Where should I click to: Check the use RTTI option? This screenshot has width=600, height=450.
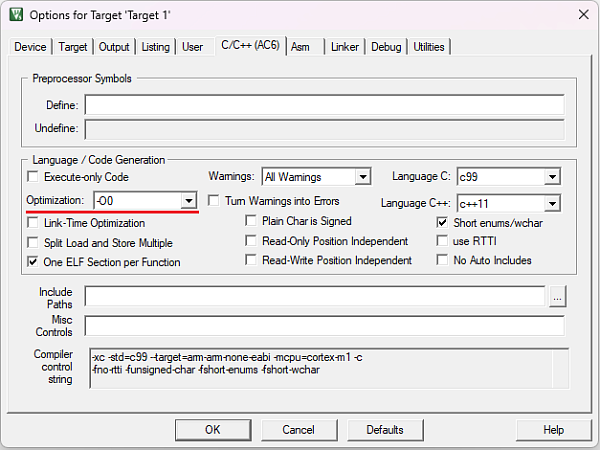[443, 241]
